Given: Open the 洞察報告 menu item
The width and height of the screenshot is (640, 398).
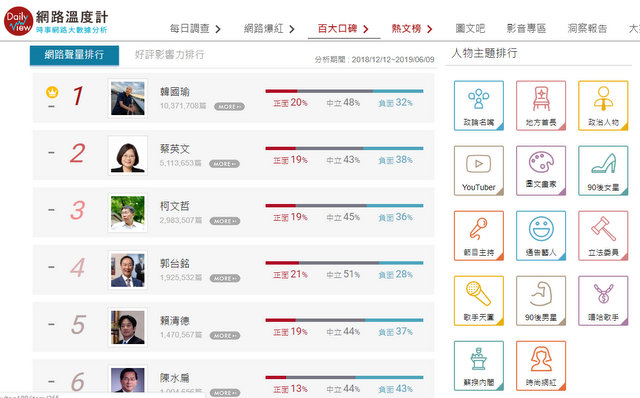Looking at the screenshot, I should click(587, 29).
